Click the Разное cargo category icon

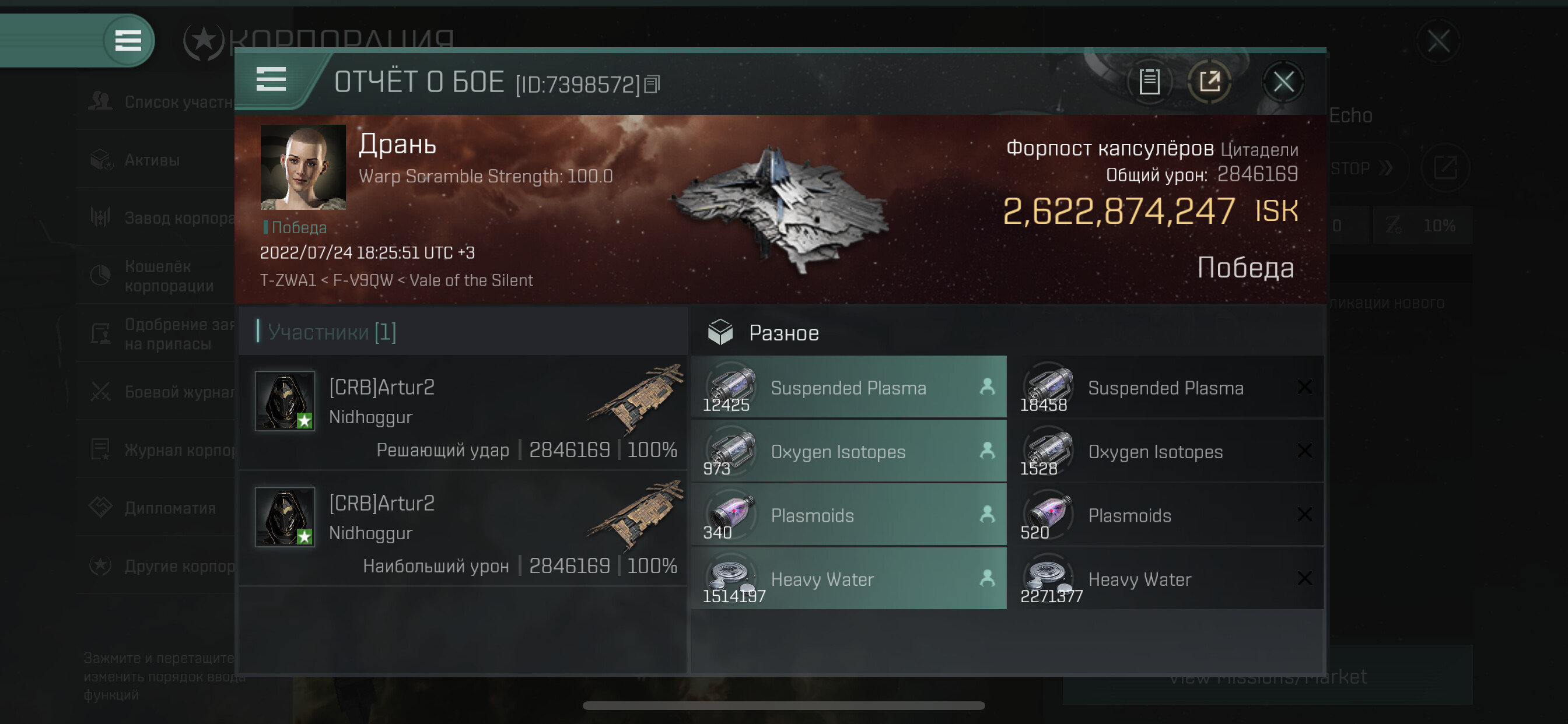[720, 332]
